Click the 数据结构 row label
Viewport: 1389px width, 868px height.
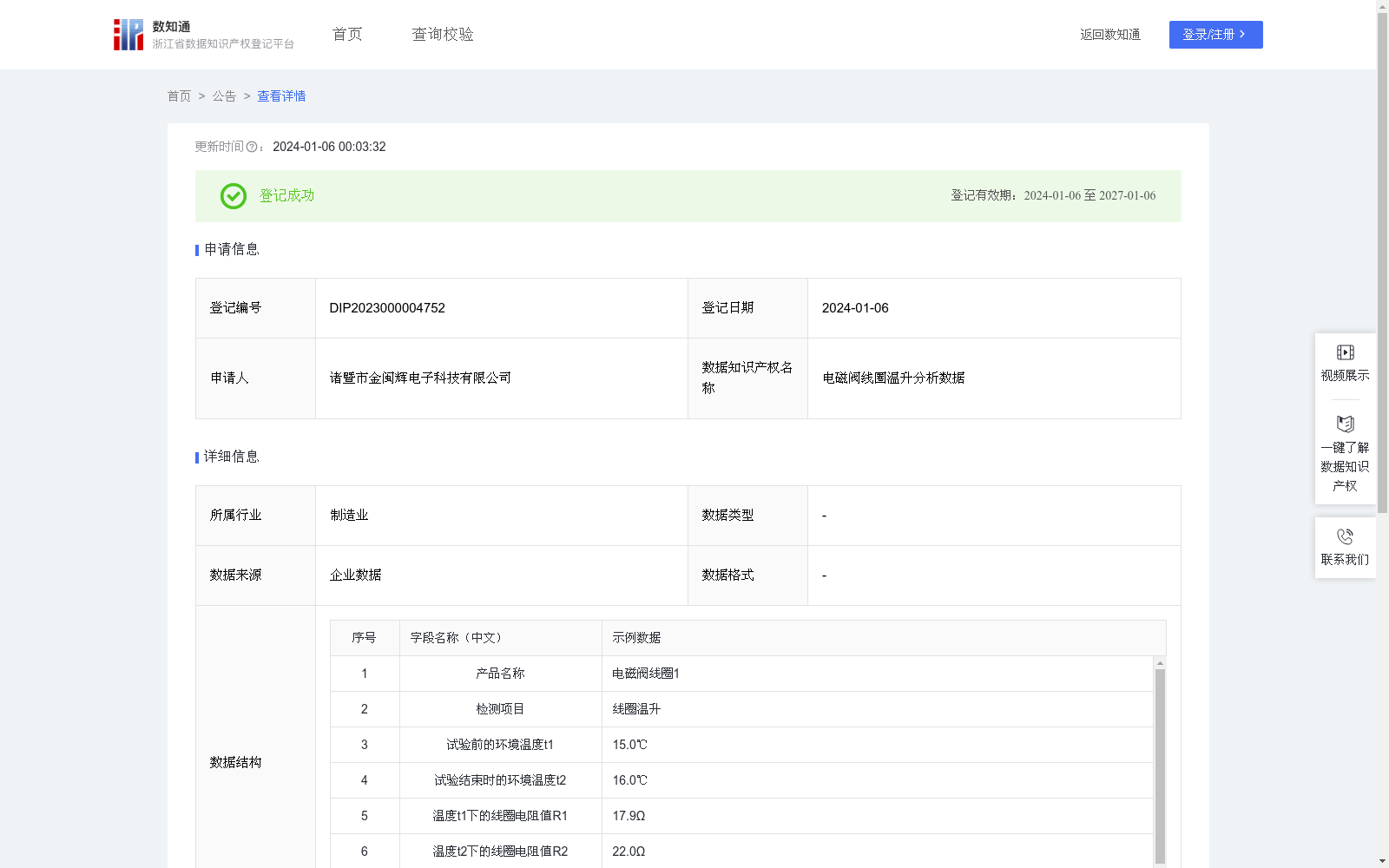click(x=235, y=763)
